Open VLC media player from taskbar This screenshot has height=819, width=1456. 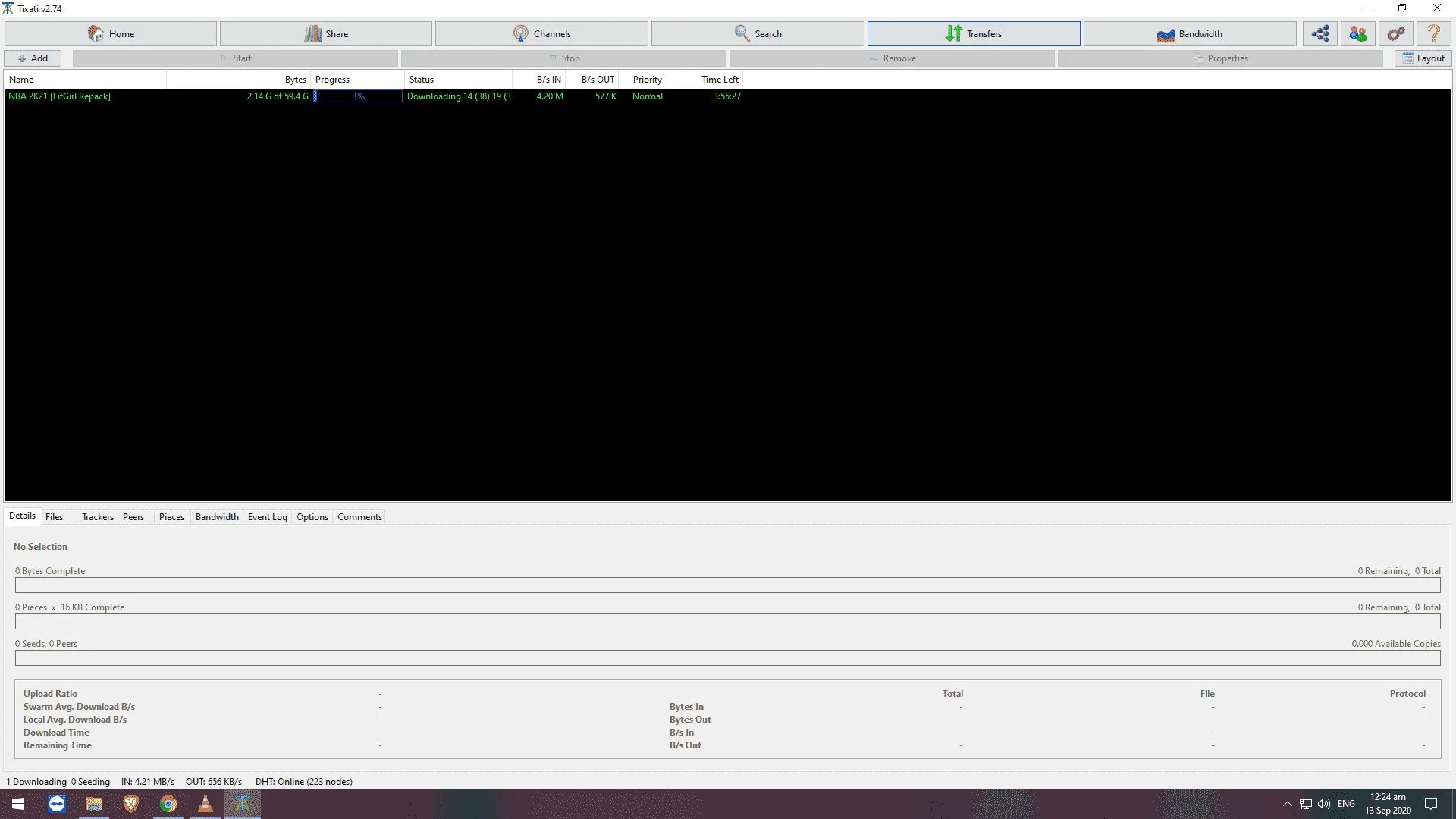pos(206,804)
